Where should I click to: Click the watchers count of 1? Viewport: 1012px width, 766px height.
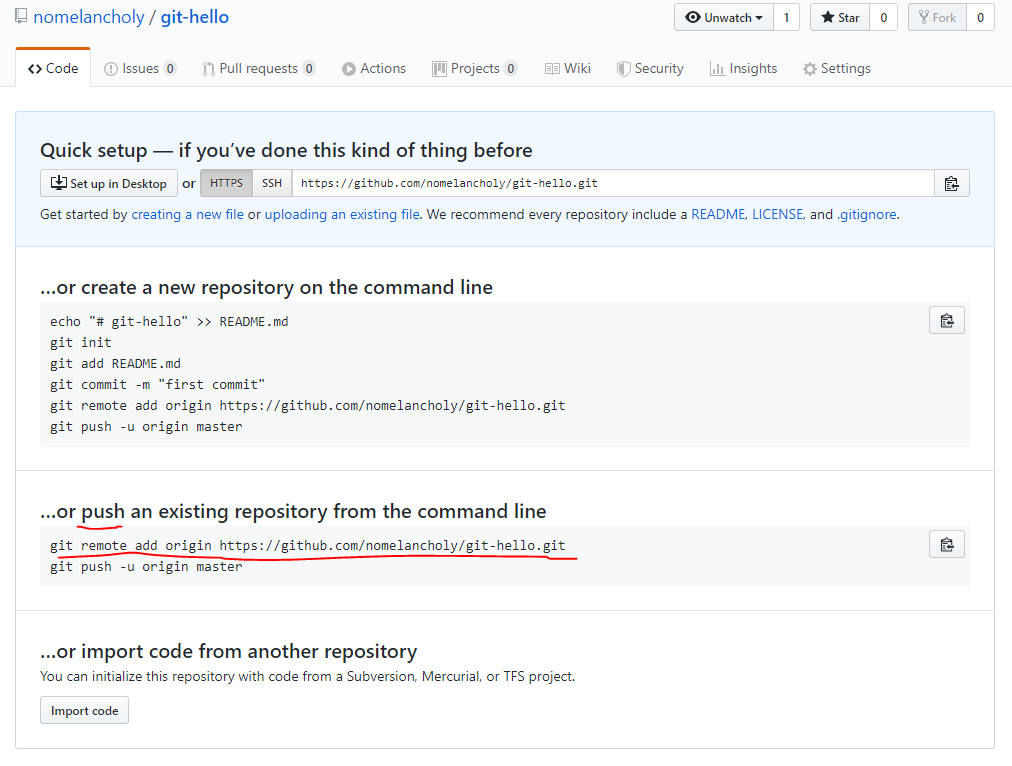pos(786,17)
